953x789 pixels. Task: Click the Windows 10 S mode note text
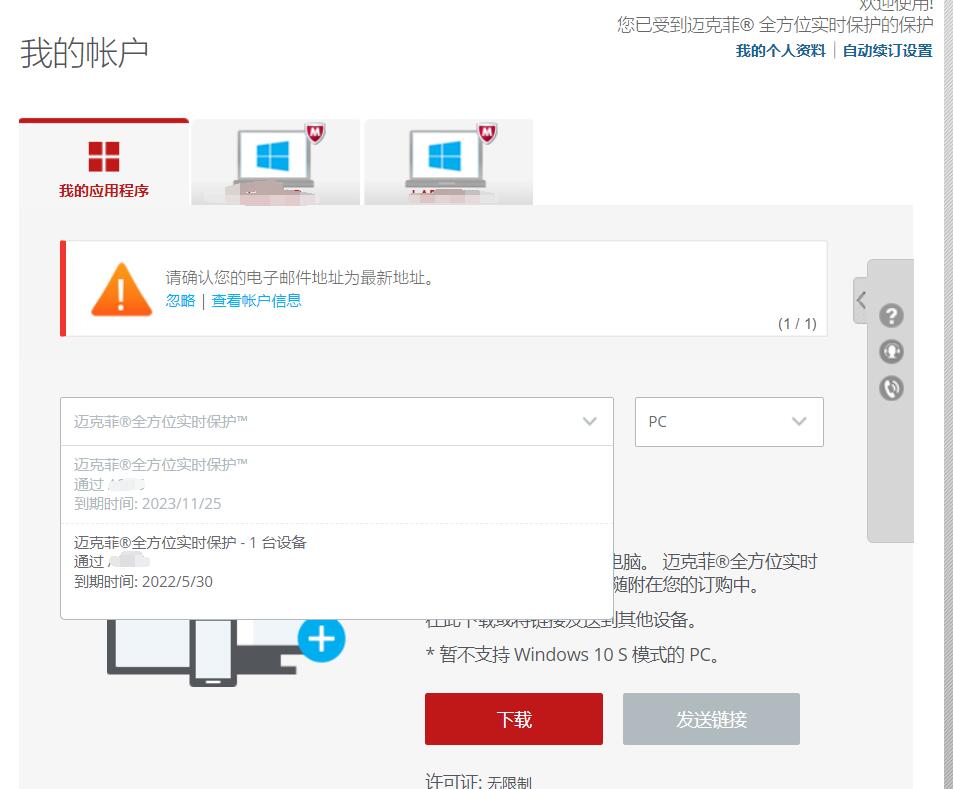(x=572, y=655)
